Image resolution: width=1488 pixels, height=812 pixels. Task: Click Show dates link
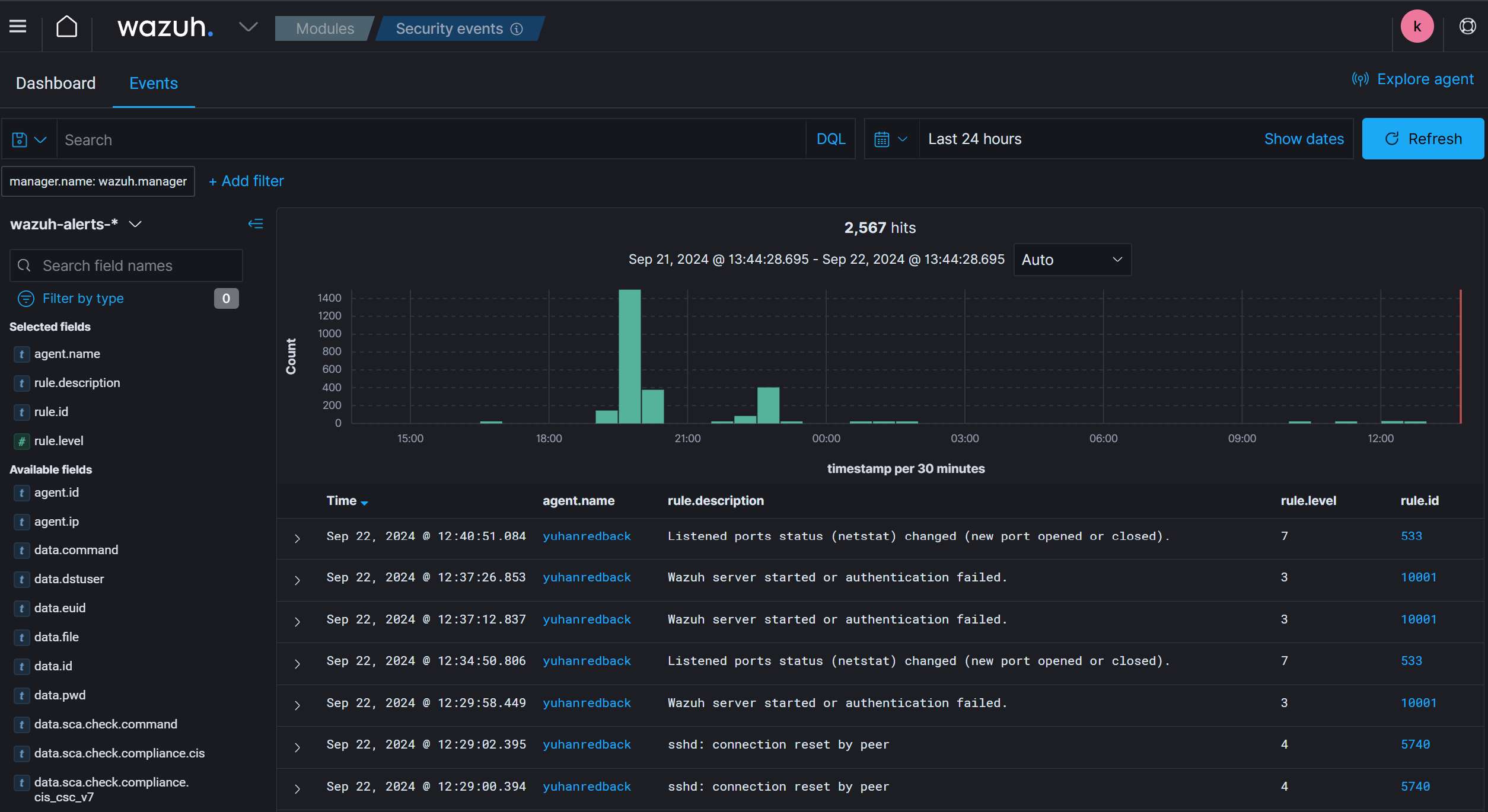(x=1304, y=139)
